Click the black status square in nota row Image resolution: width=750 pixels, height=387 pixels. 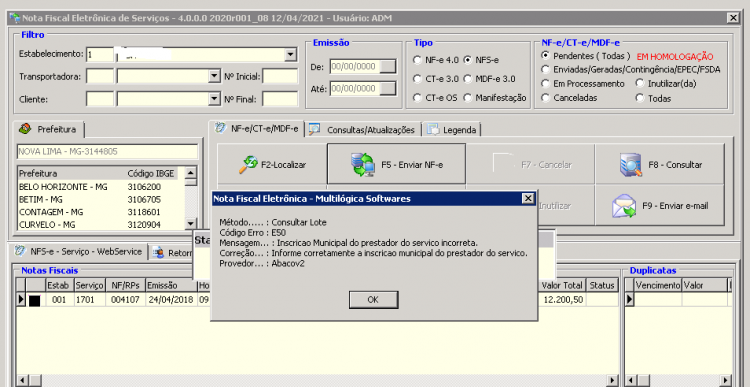point(34,300)
